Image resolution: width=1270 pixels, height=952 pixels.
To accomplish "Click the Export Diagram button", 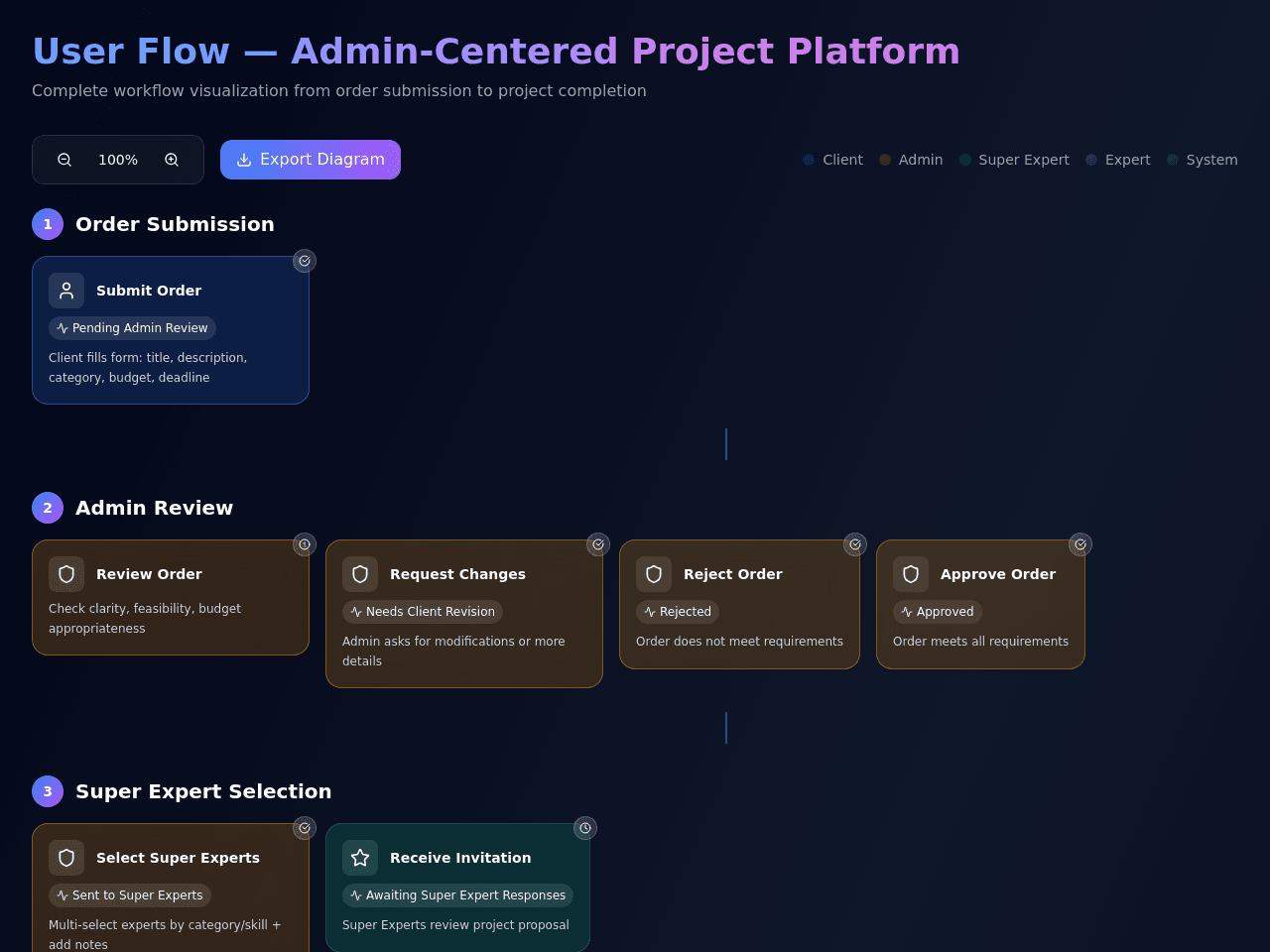I will [x=311, y=160].
